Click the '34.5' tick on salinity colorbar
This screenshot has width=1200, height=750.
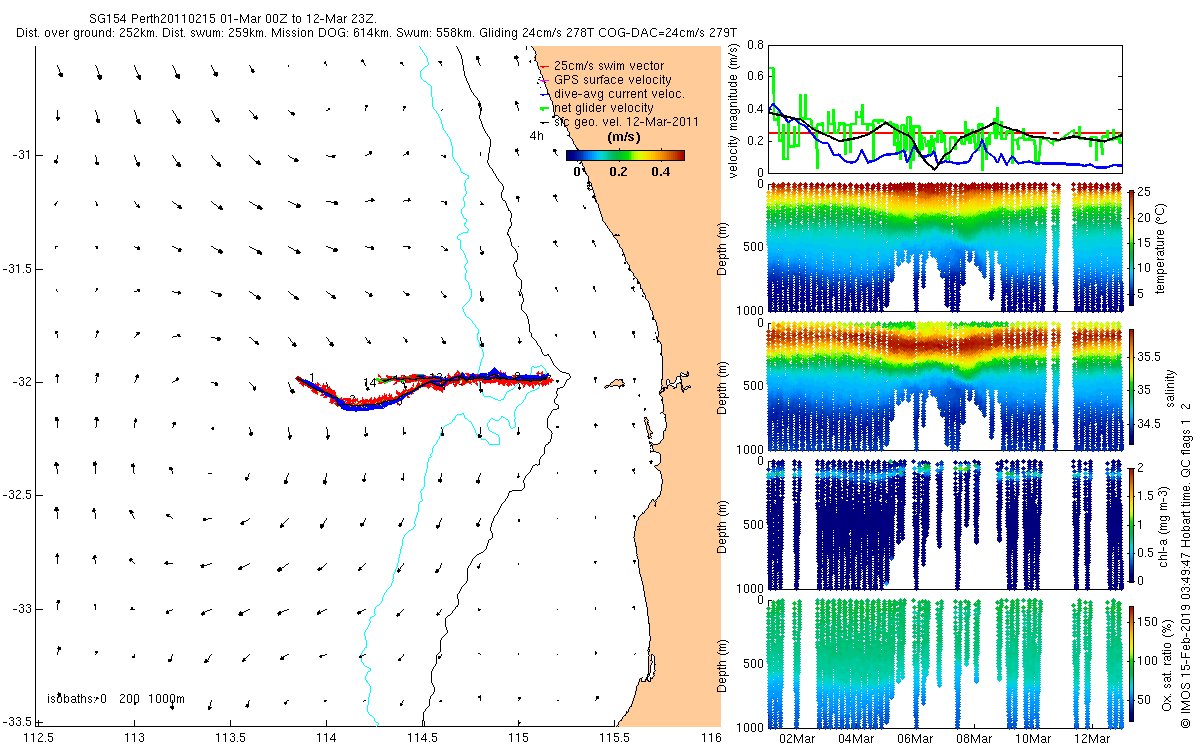point(1149,424)
